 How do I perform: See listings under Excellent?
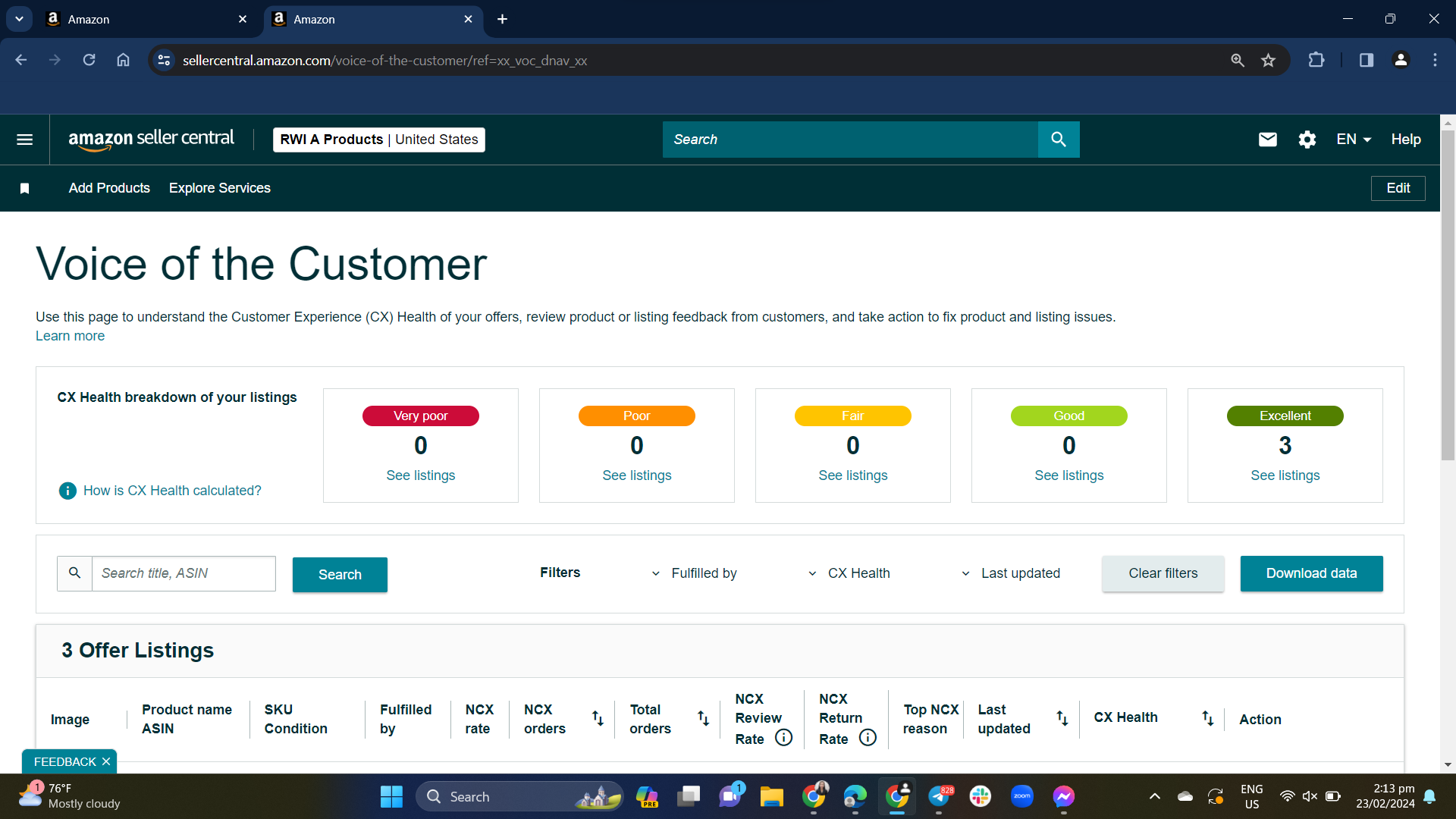tap(1285, 475)
